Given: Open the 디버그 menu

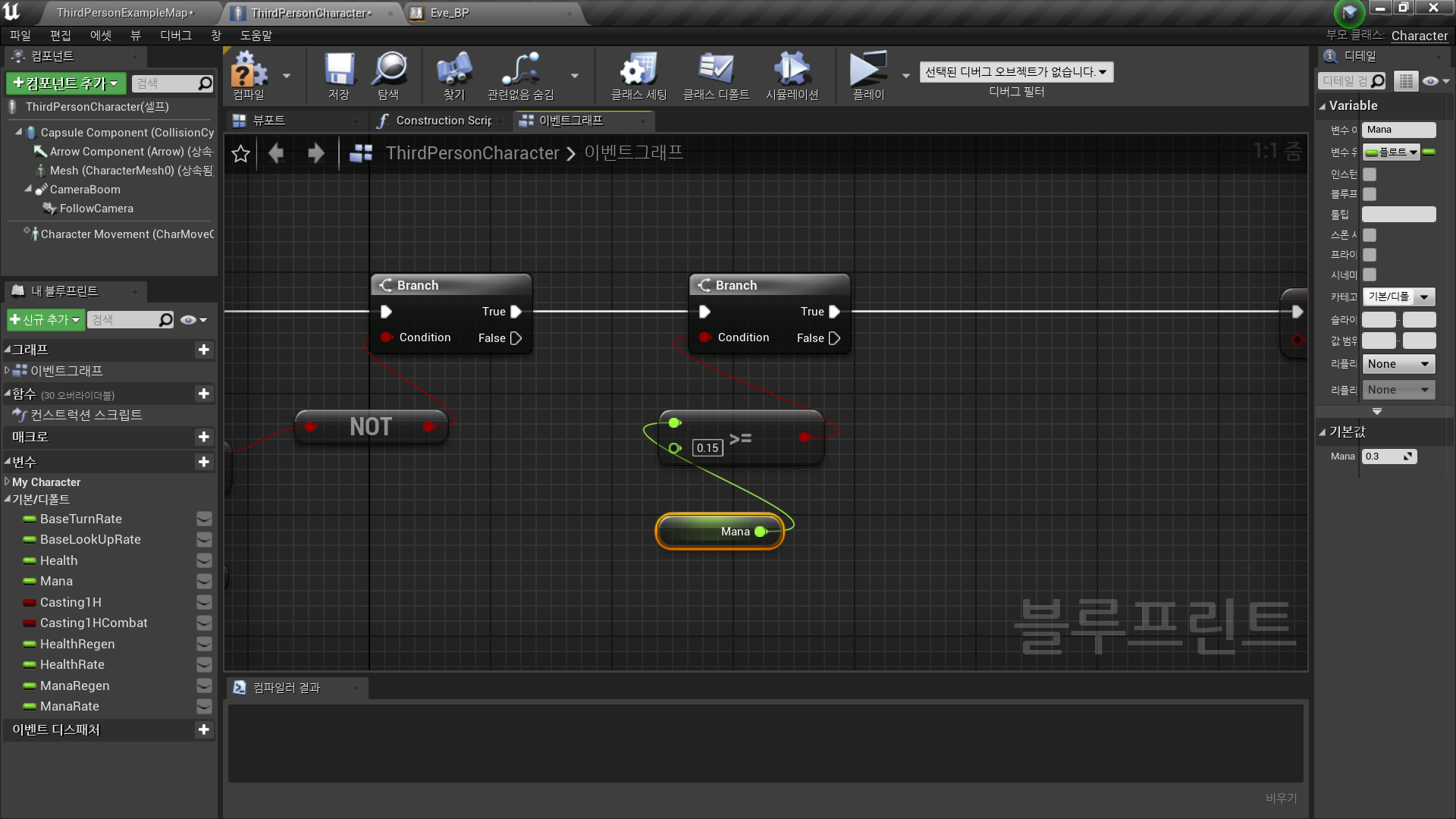Looking at the screenshot, I should click(x=175, y=35).
